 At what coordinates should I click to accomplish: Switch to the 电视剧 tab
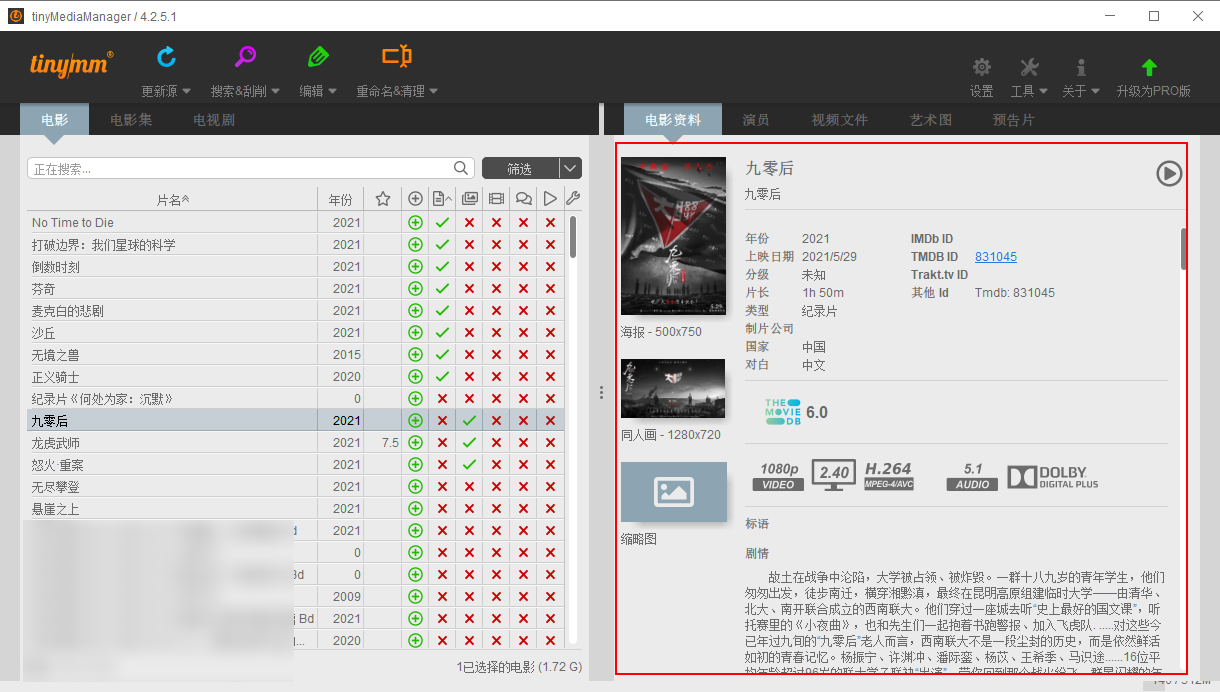click(214, 120)
